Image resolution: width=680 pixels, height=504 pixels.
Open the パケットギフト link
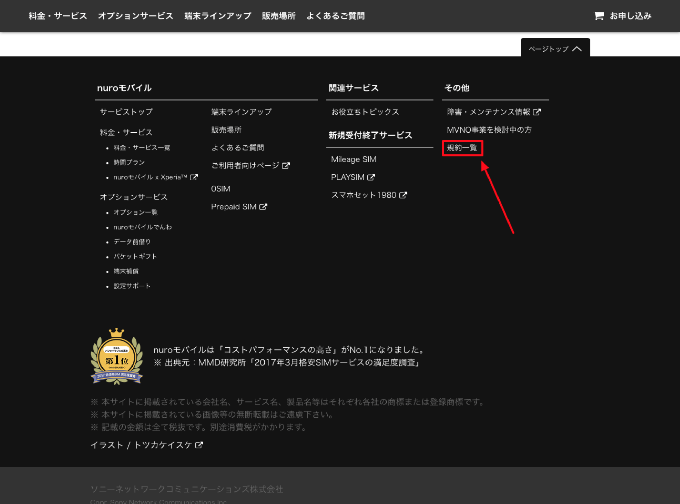click(x=135, y=256)
